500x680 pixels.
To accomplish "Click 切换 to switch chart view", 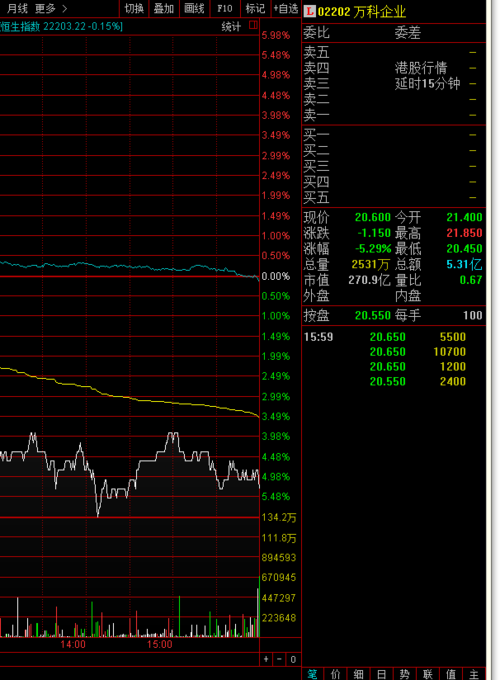I will coord(134,8).
